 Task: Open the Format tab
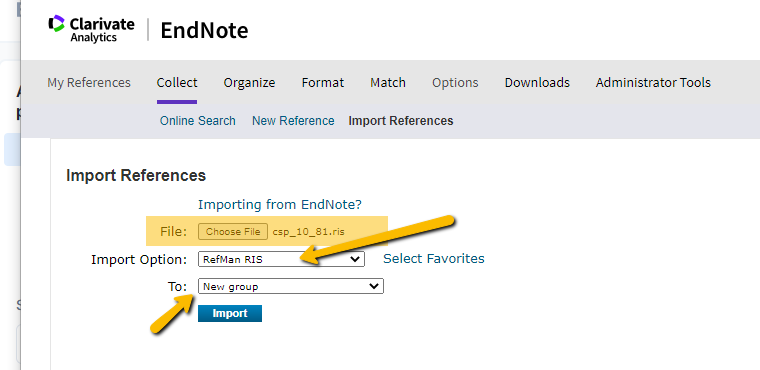click(323, 83)
